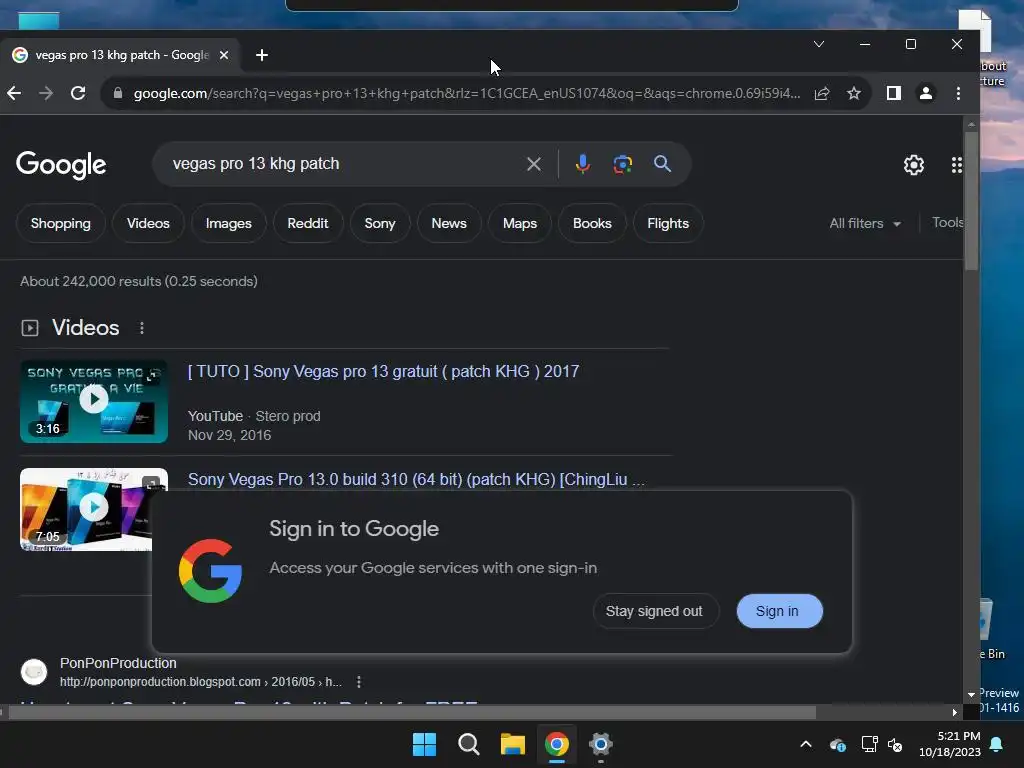Filter results by Flights
The width and height of the screenshot is (1024, 768).
668,223
